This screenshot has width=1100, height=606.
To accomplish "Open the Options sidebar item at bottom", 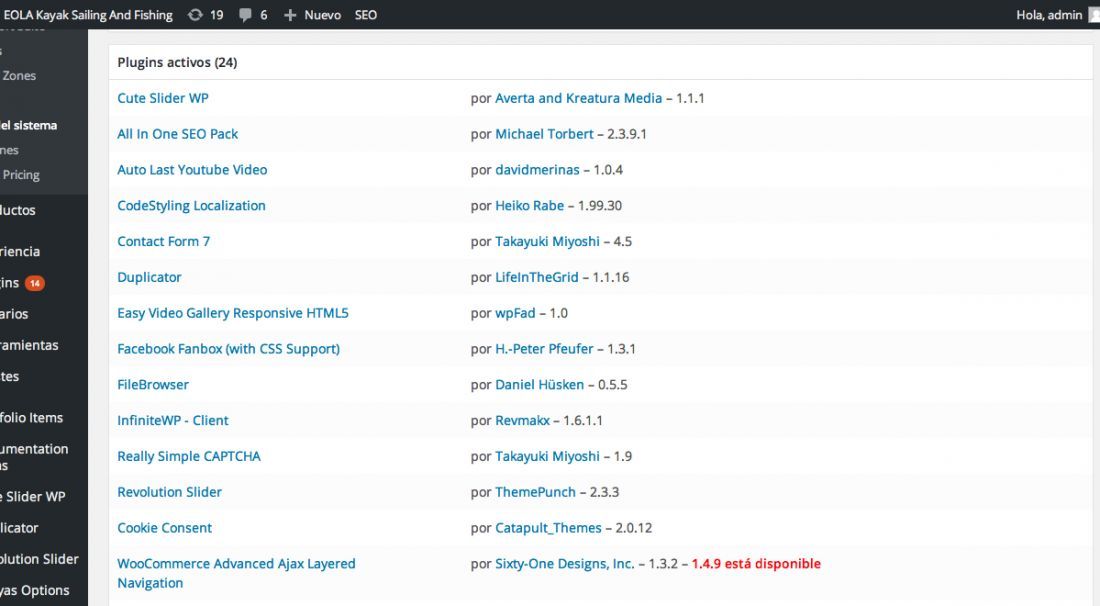I will (35, 591).
